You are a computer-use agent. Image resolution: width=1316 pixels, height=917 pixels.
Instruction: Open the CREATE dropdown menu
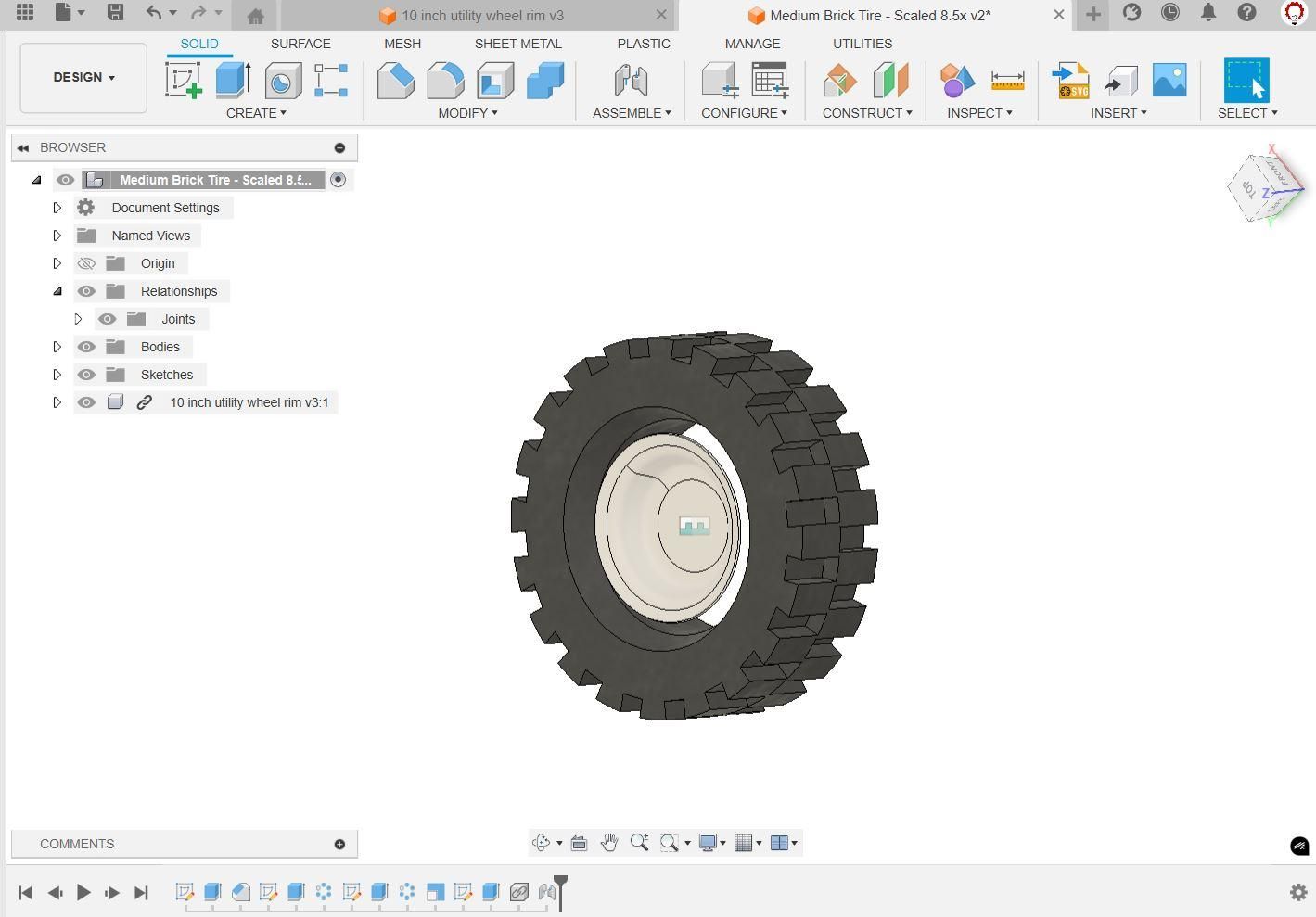(x=256, y=113)
